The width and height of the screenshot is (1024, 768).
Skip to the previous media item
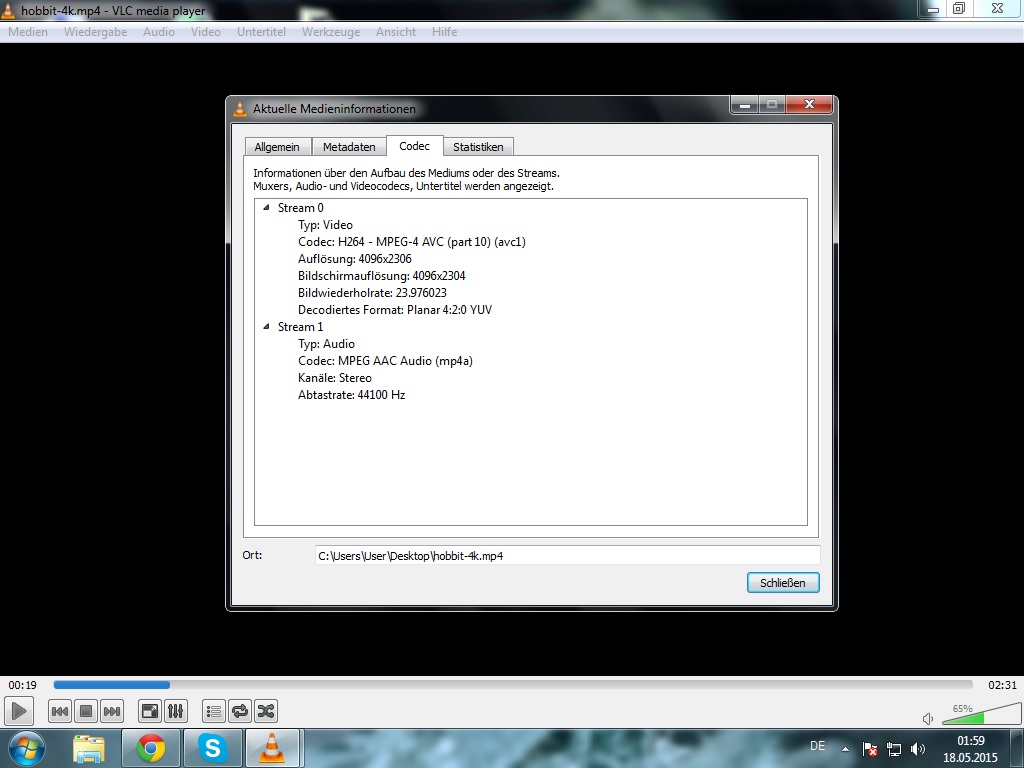60,711
